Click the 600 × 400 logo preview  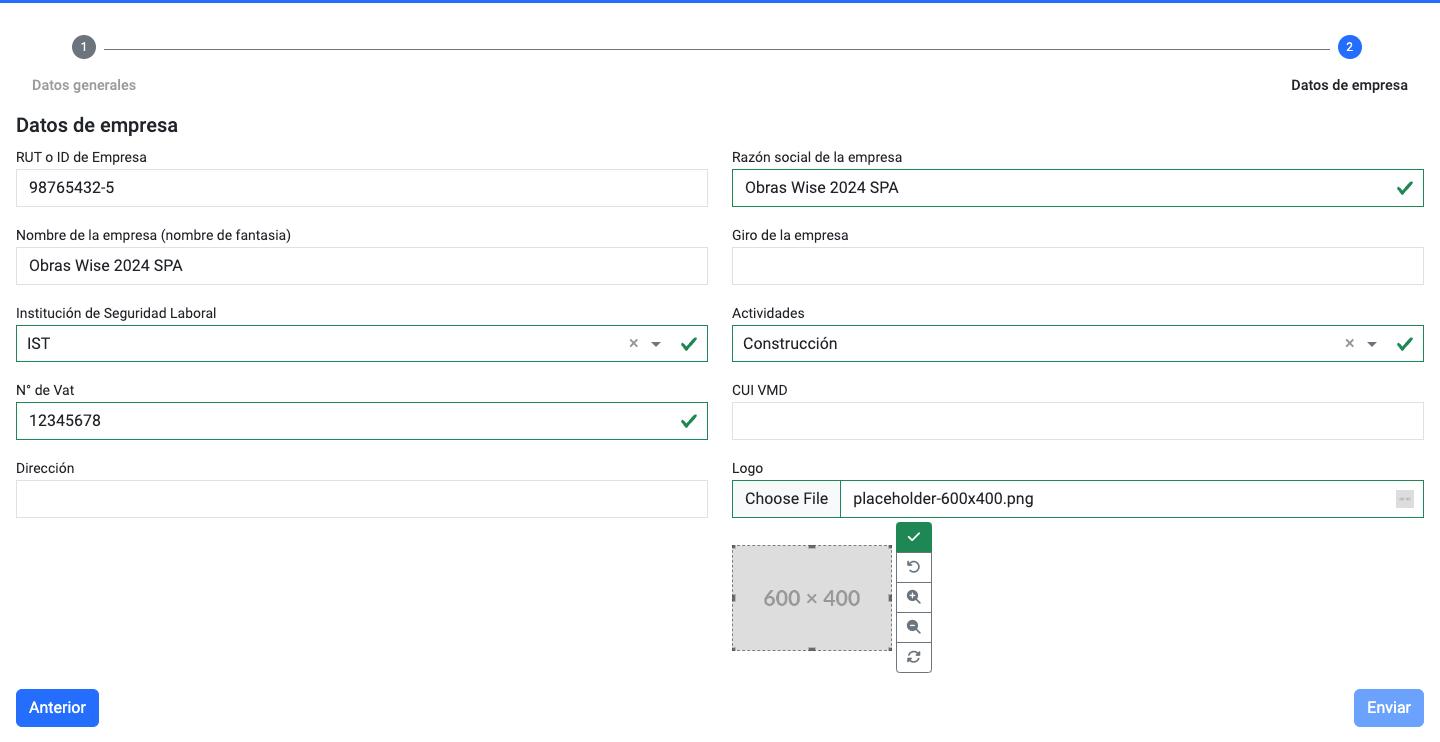click(x=811, y=598)
